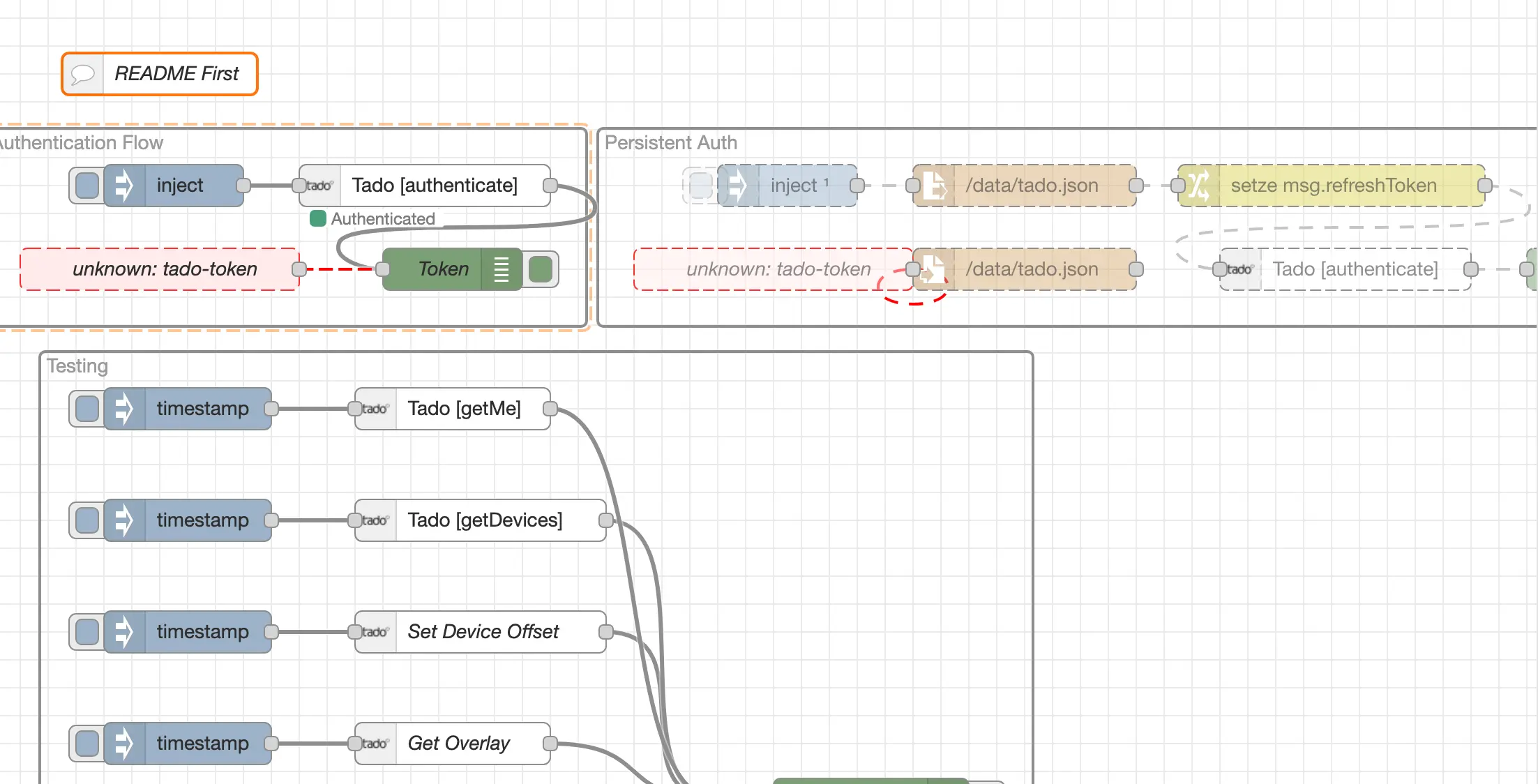Click the output port of the Authentication Flow unknown: tado-token node

(299, 269)
